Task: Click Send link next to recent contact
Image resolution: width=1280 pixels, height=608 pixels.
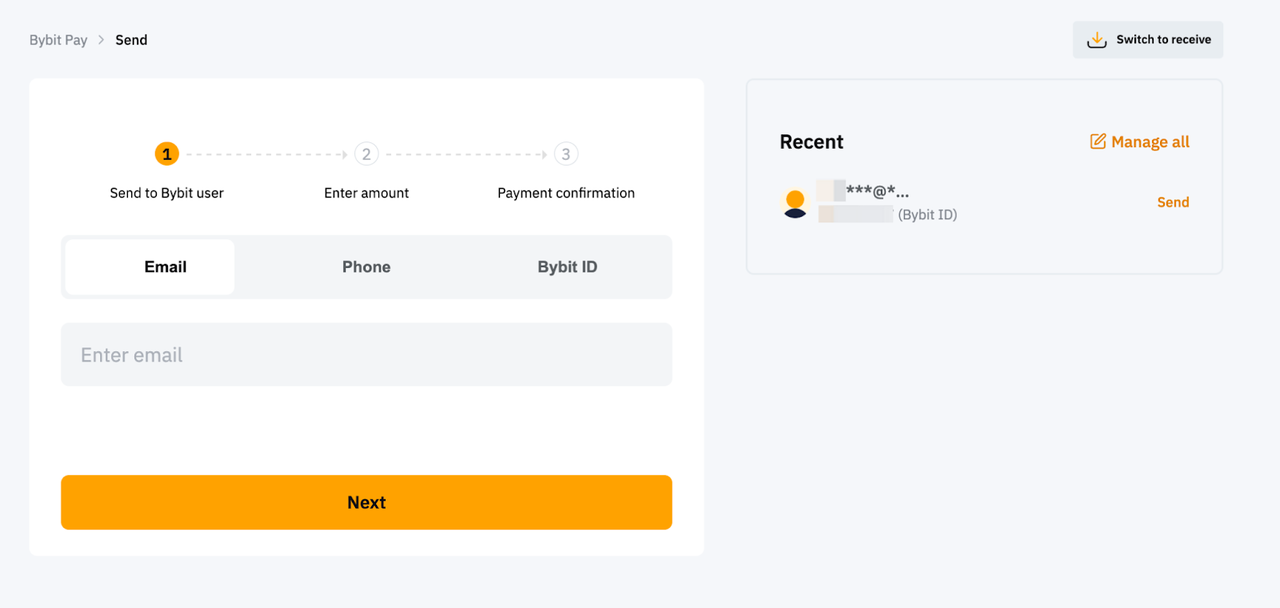Action: 1173,202
